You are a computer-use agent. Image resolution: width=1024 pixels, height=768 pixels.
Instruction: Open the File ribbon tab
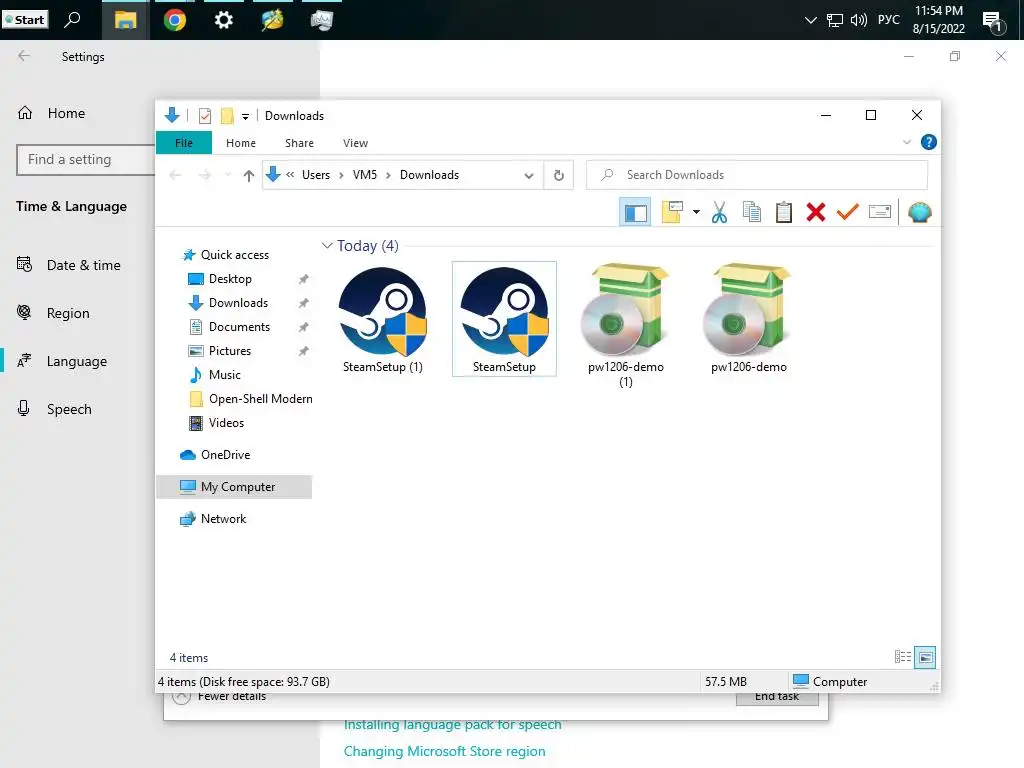(x=184, y=143)
